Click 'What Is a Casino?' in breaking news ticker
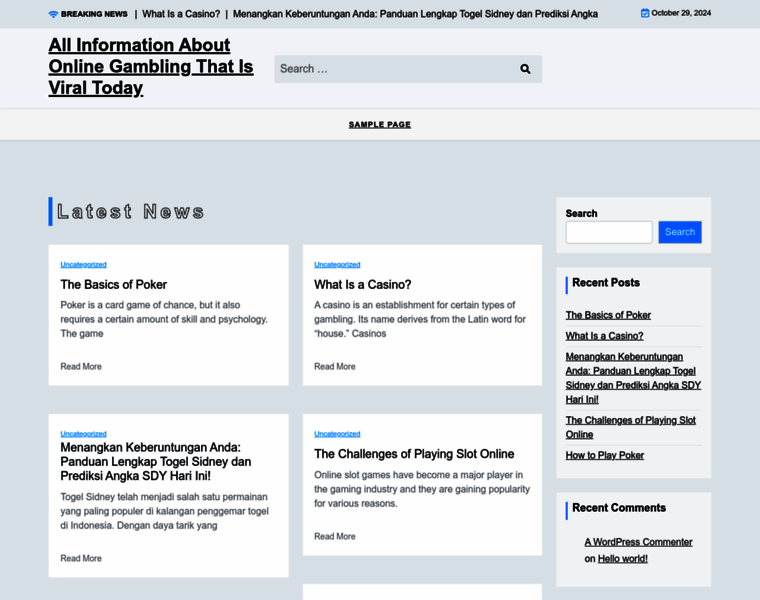This screenshot has height=600, width=760. 181,14
